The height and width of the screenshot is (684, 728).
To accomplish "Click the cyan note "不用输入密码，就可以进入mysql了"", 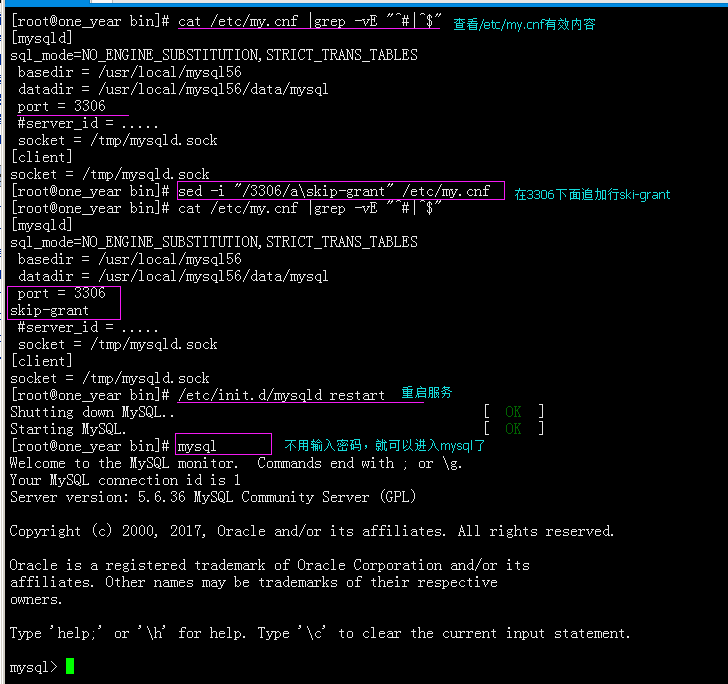I will [385, 445].
